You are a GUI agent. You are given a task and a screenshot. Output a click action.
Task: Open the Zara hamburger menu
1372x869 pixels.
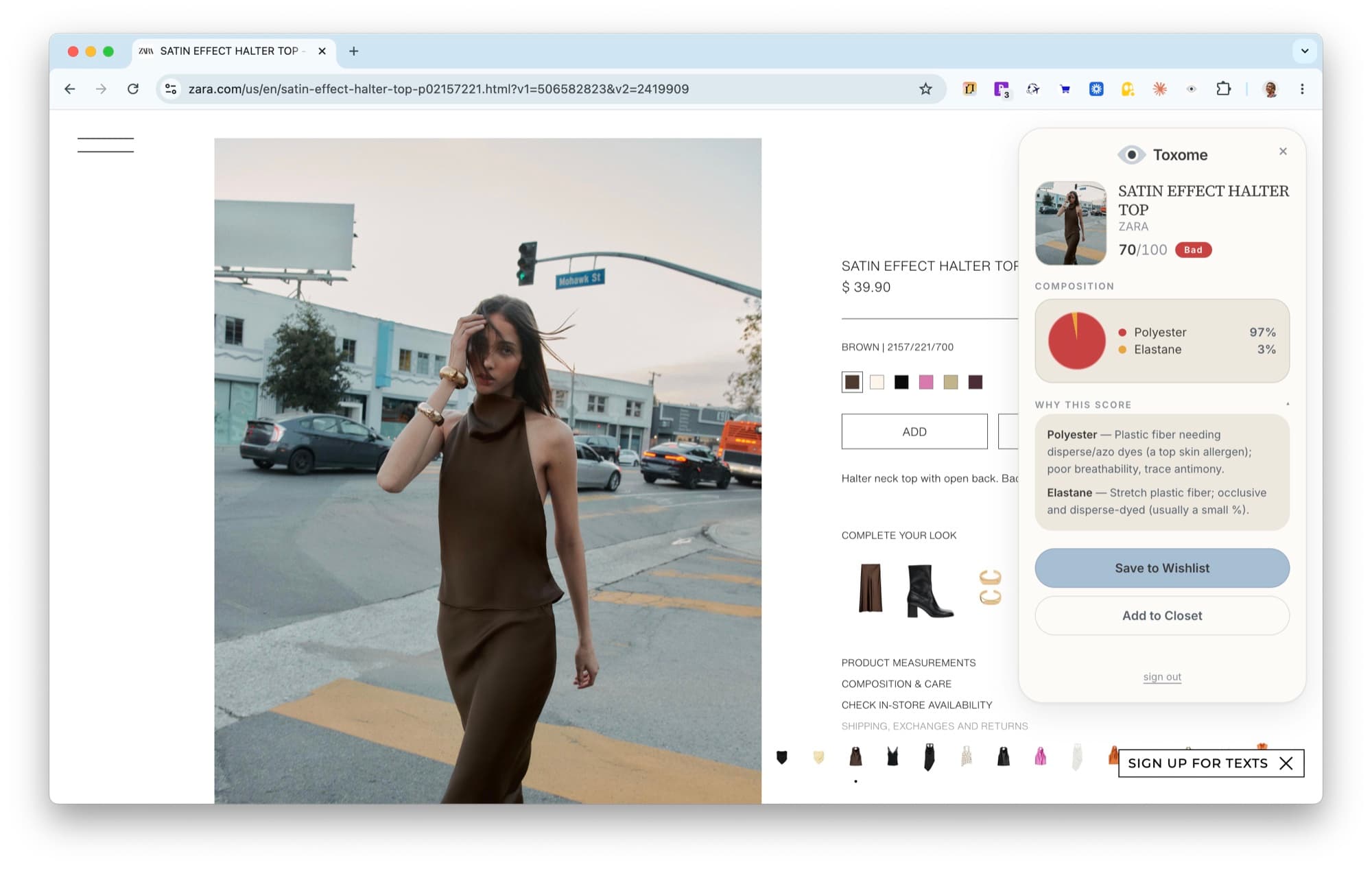click(105, 145)
